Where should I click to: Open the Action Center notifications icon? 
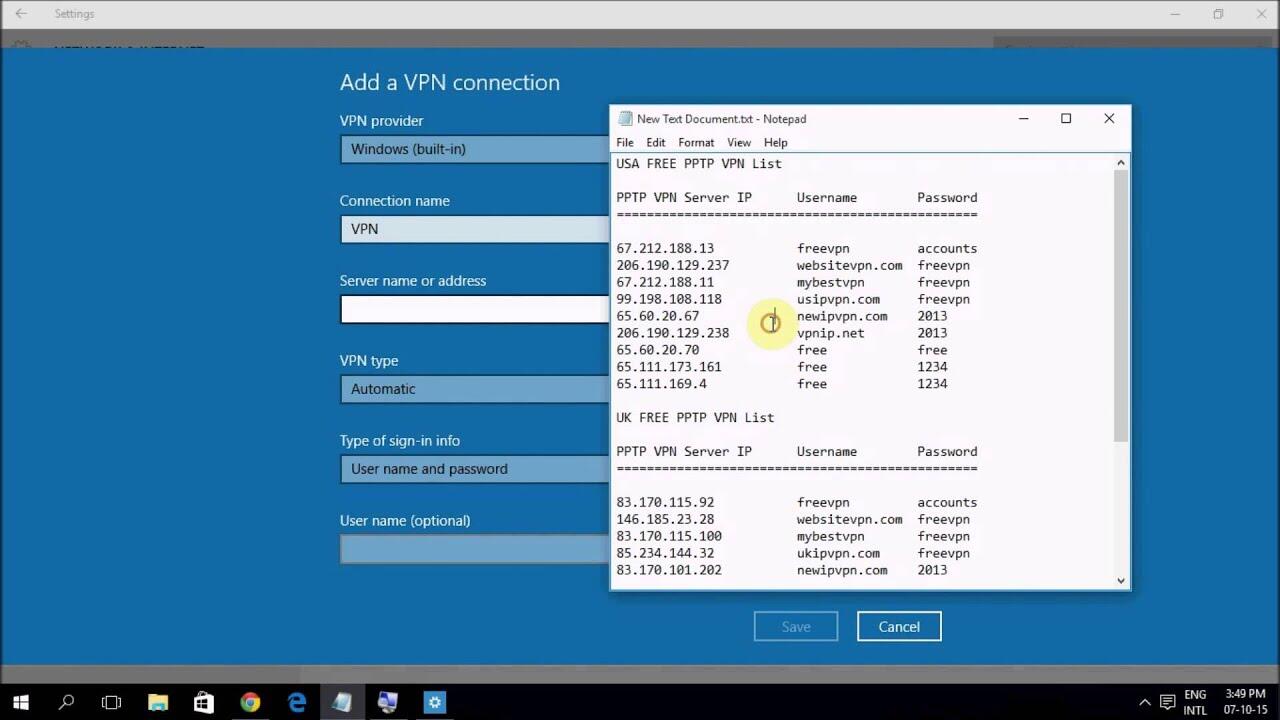coord(1166,702)
